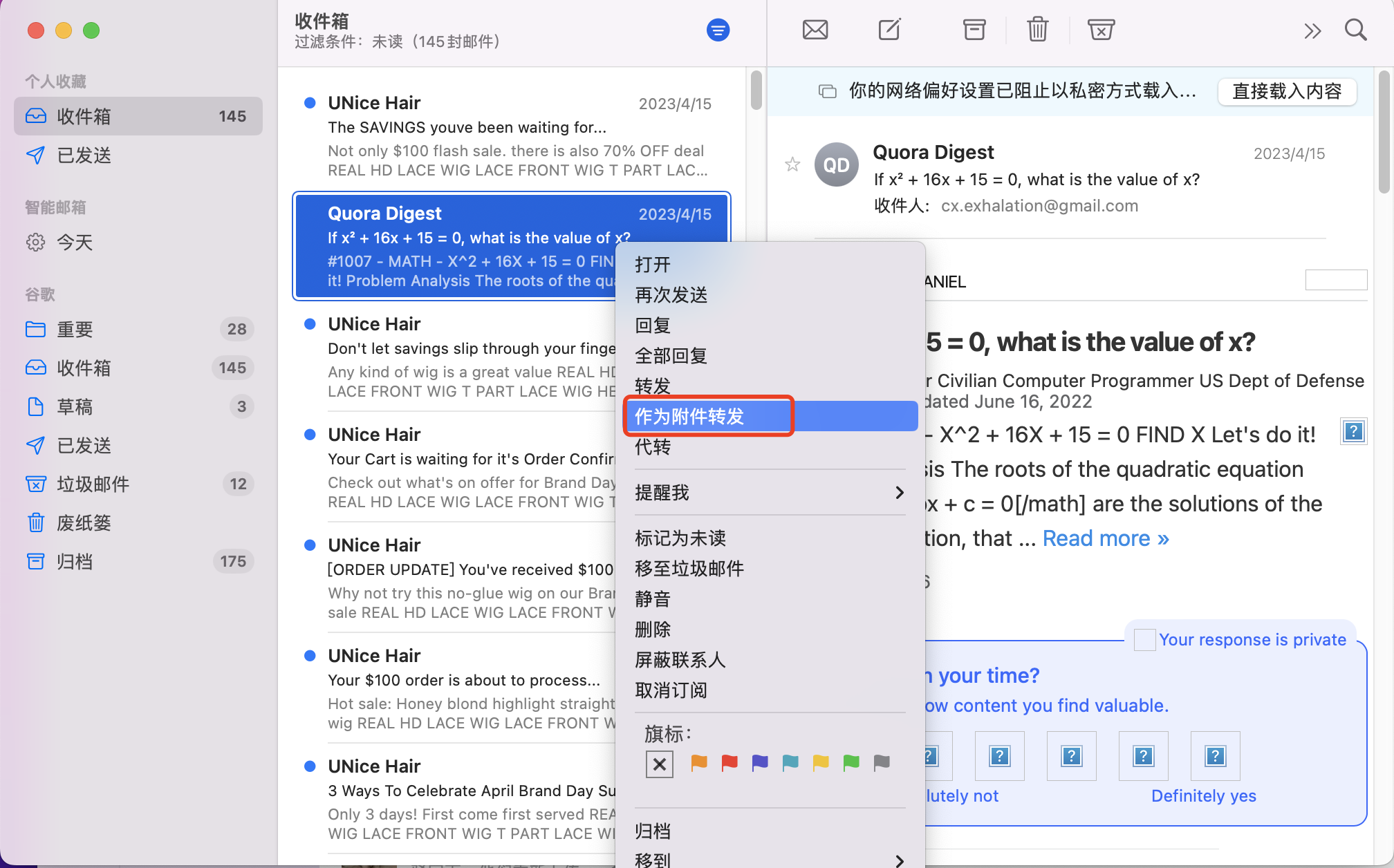Pick the red flag color swatch
This screenshot has width=1394, height=868.
coord(729,764)
